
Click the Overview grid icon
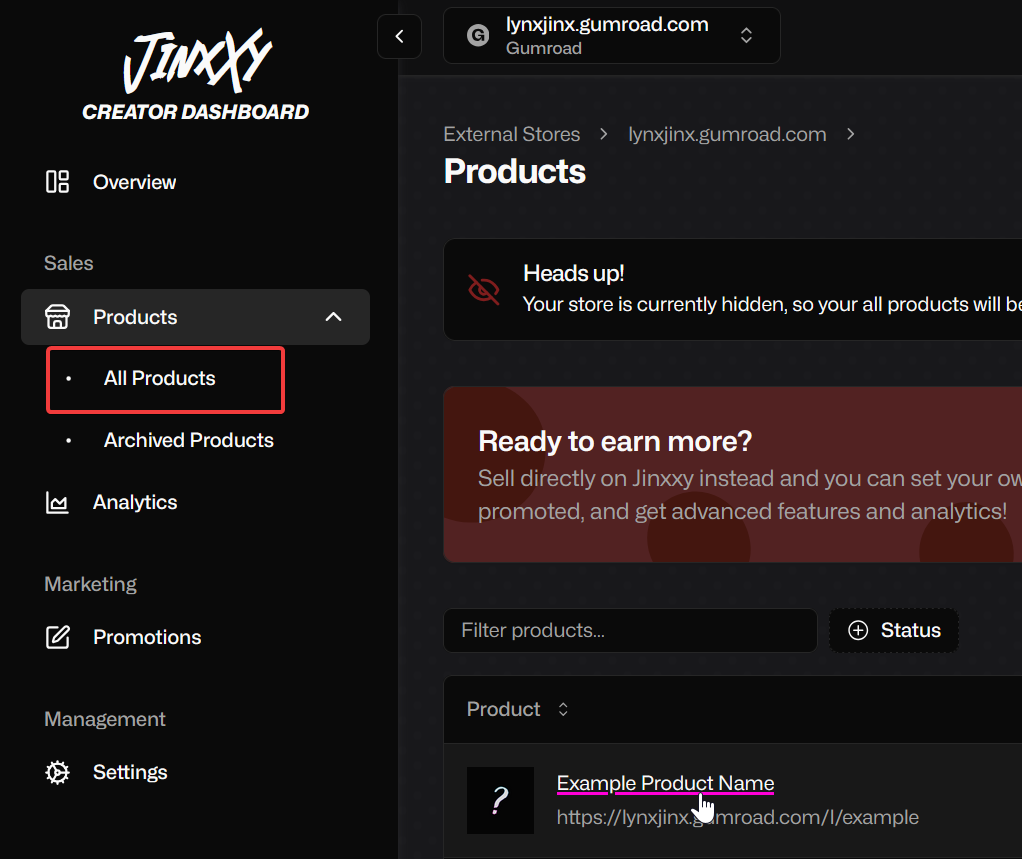(x=57, y=182)
